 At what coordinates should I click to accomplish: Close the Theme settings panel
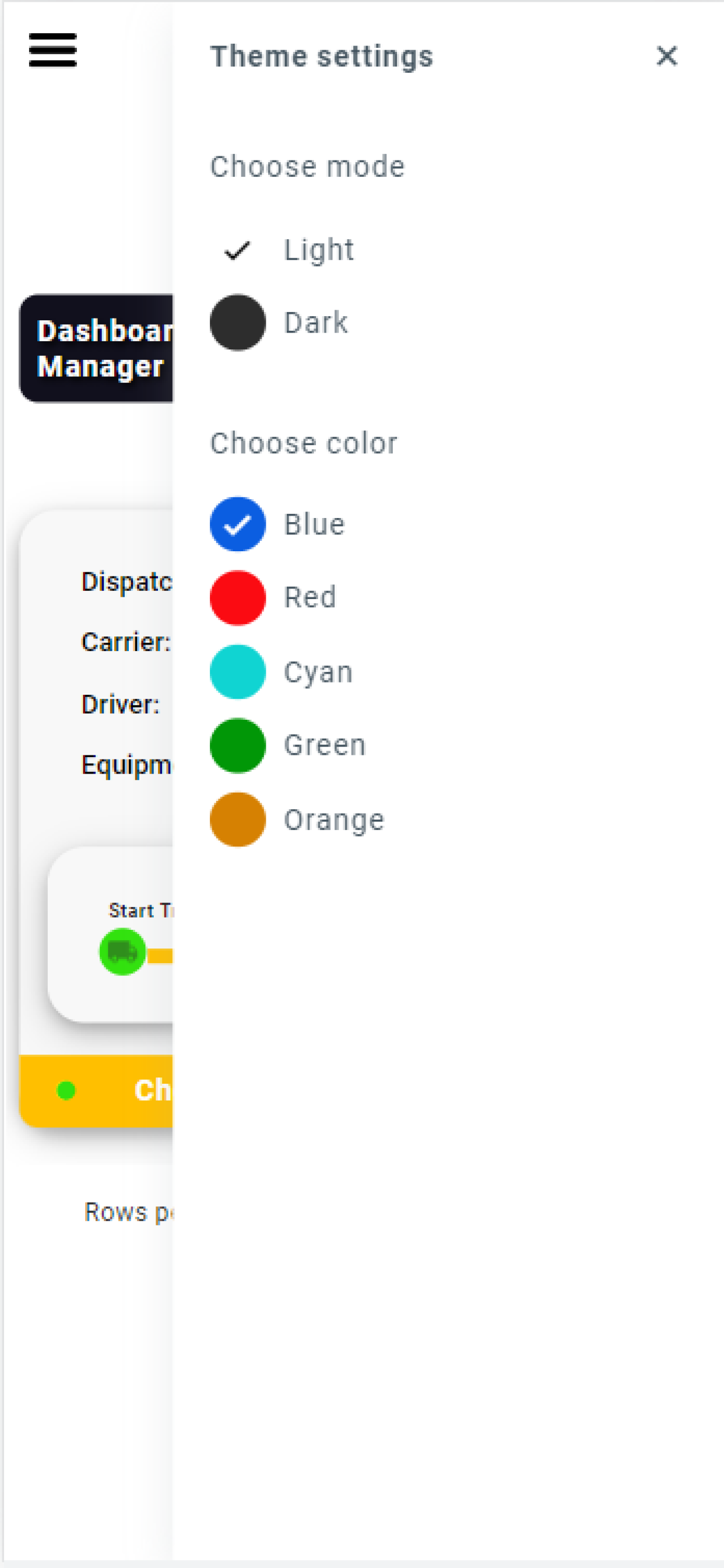tap(667, 56)
